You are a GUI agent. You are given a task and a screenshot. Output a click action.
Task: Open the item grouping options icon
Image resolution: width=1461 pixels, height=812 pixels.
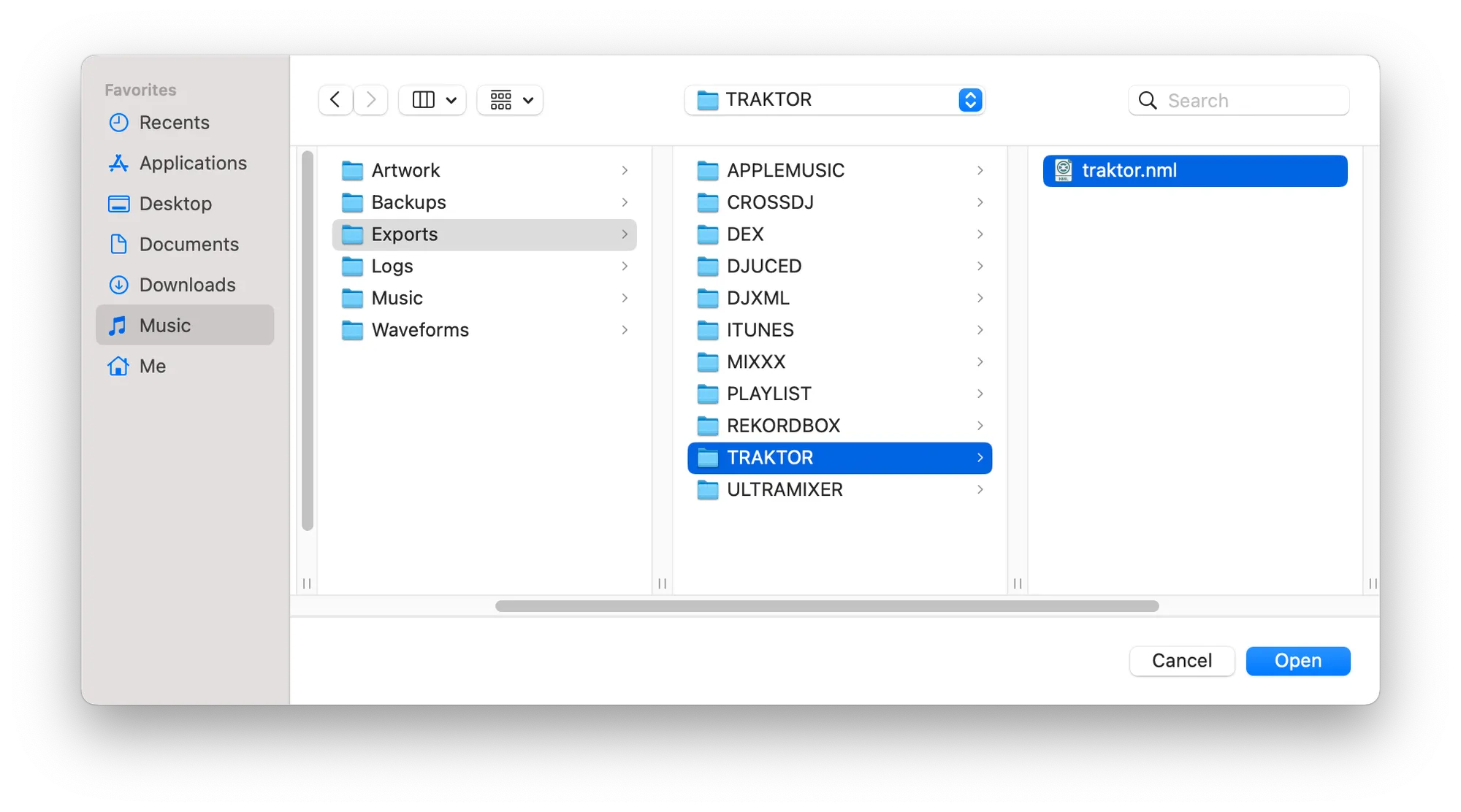(x=501, y=100)
